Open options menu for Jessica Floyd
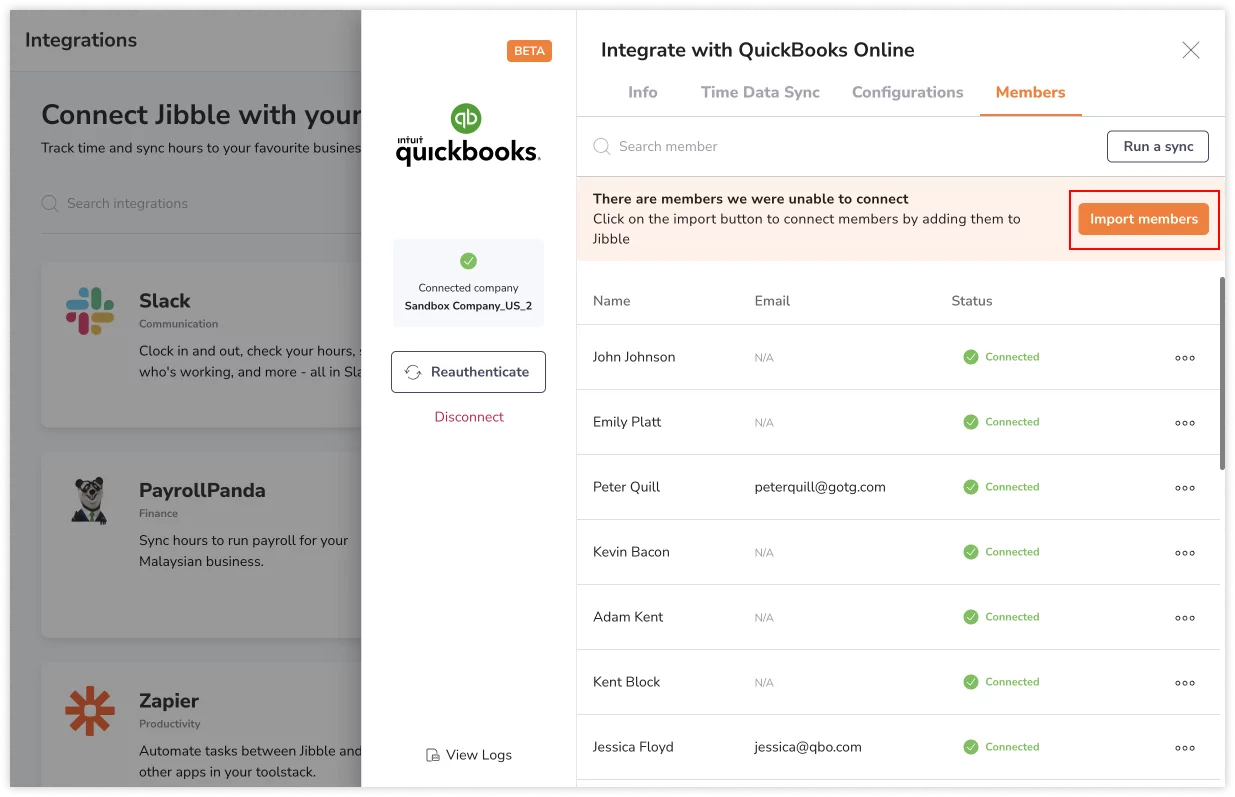 pos(1185,747)
